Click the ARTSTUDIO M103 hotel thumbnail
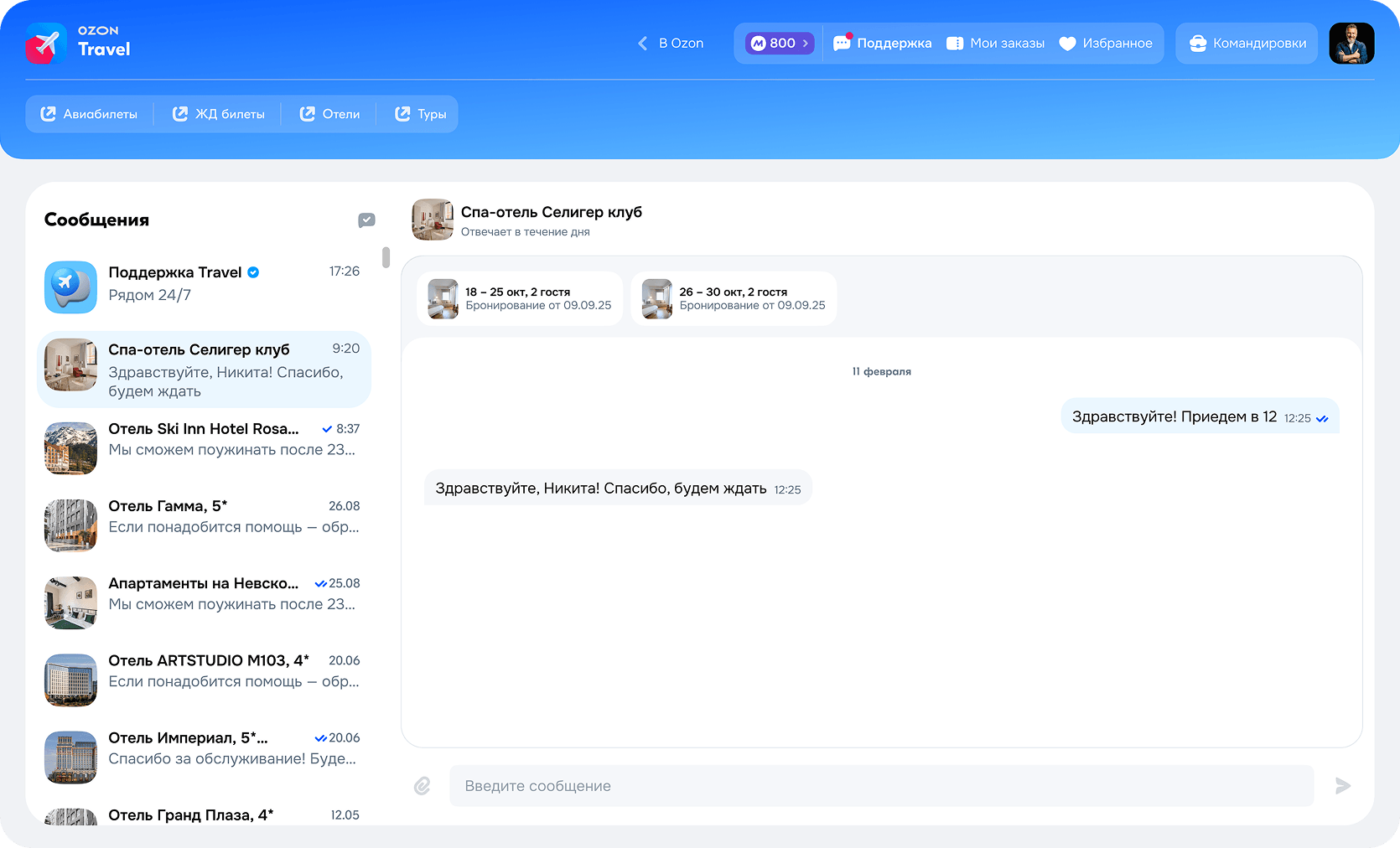 70,680
